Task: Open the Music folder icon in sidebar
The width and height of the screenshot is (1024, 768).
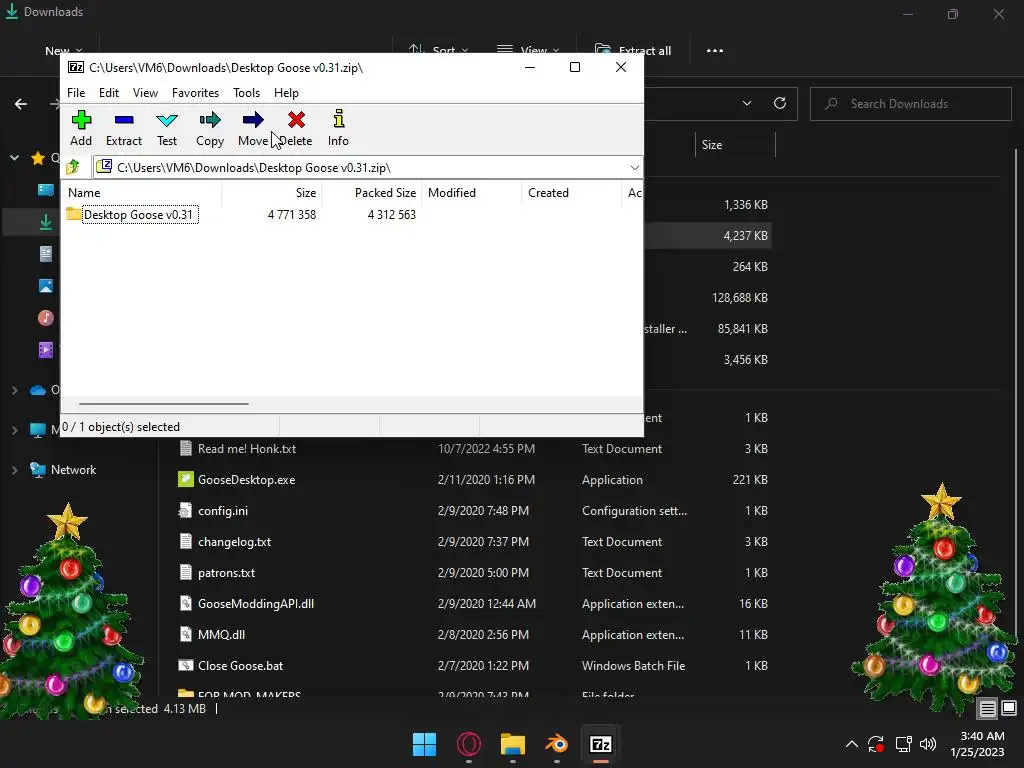Action: tap(46, 318)
